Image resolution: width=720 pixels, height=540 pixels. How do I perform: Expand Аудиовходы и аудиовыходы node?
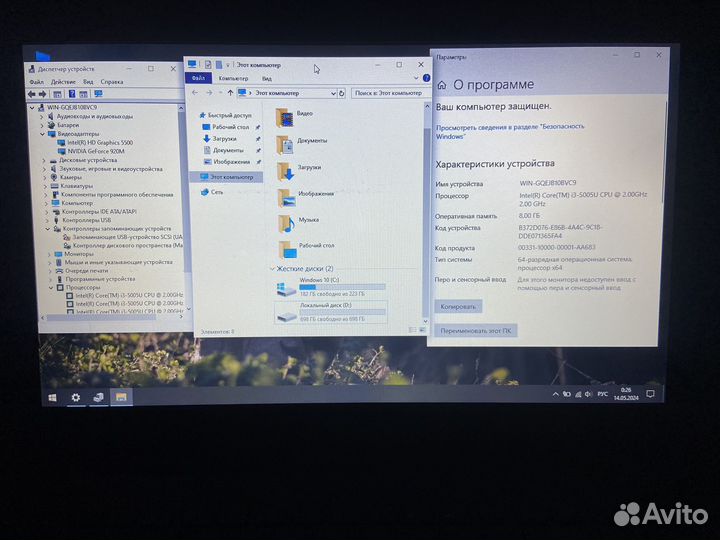[x=41, y=117]
